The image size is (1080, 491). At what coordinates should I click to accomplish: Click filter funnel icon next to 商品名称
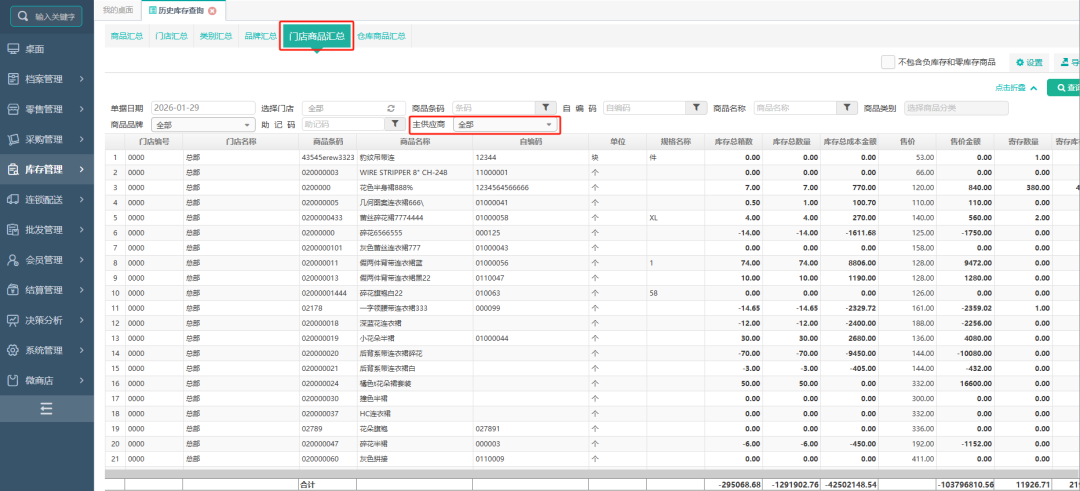[x=847, y=108]
